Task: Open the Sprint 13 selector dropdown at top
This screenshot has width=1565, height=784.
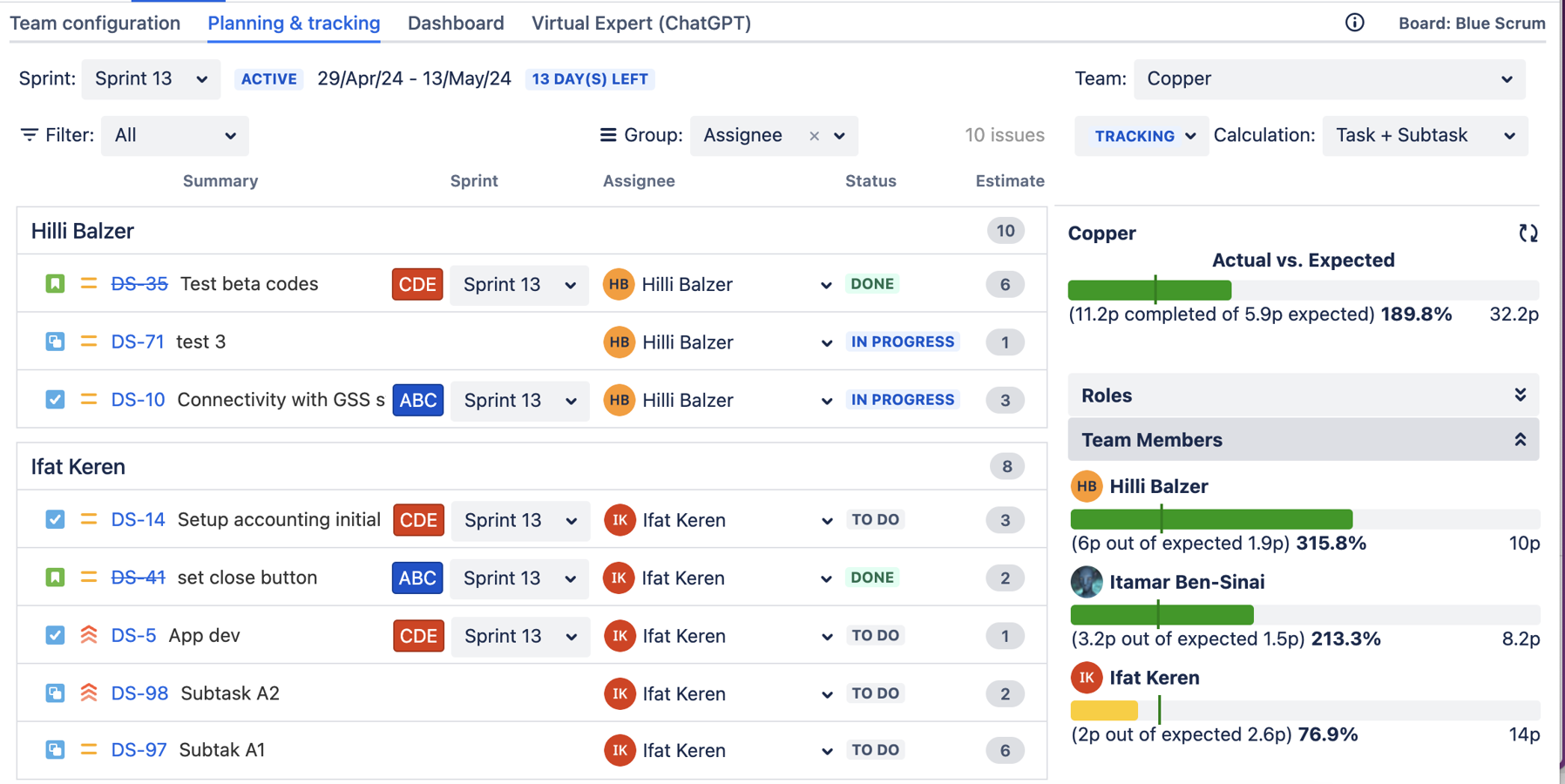Action: point(151,79)
